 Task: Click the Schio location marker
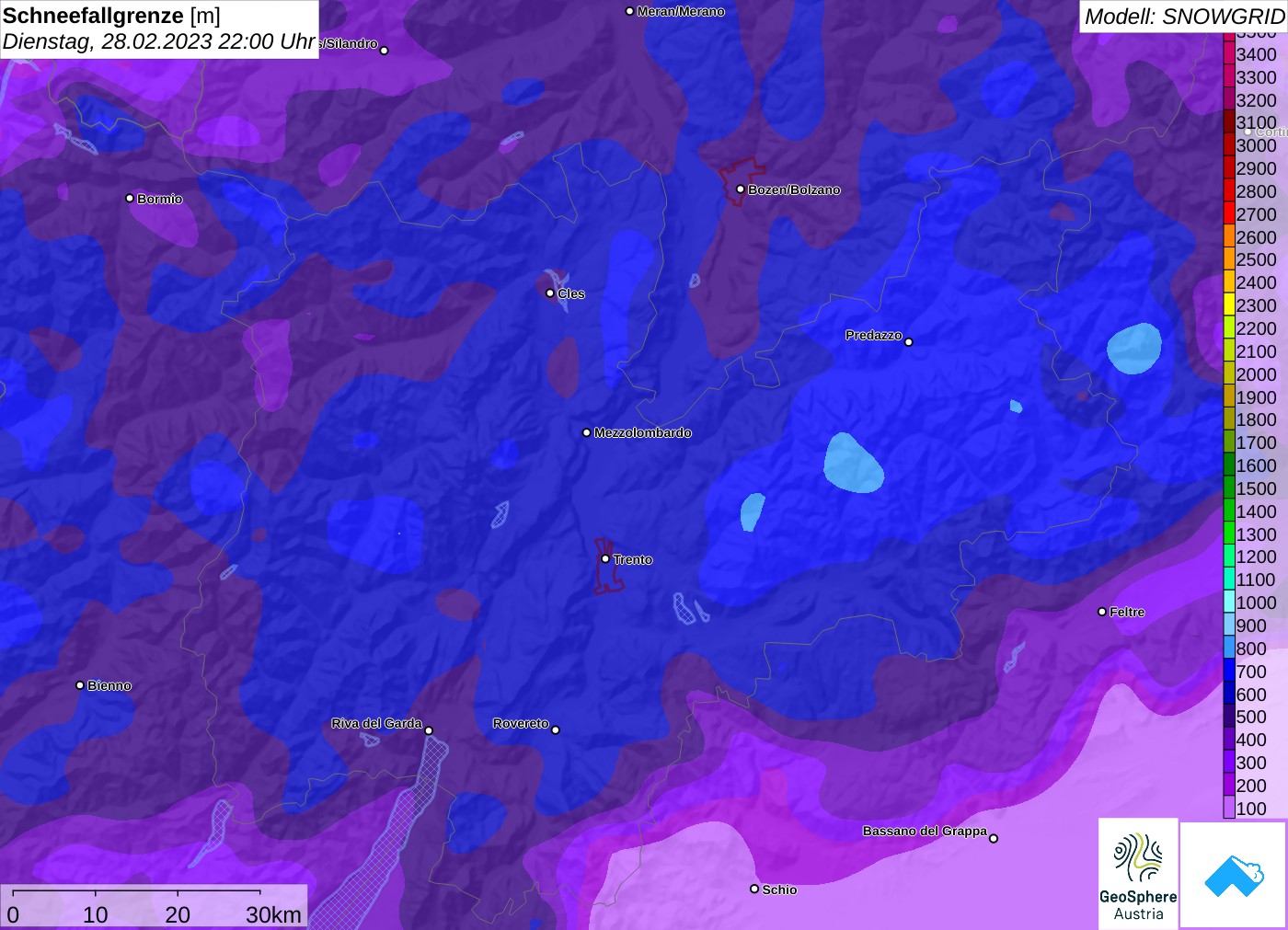(754, 890)
